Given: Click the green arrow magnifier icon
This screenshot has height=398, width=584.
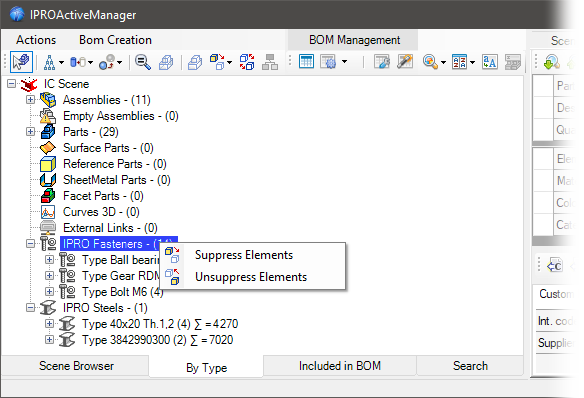Looking at the screenshot, I should tap(552, 62).
